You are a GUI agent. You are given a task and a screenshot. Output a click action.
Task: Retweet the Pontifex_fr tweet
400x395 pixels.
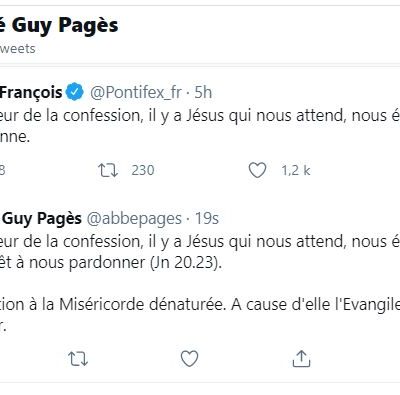point(108,170)
